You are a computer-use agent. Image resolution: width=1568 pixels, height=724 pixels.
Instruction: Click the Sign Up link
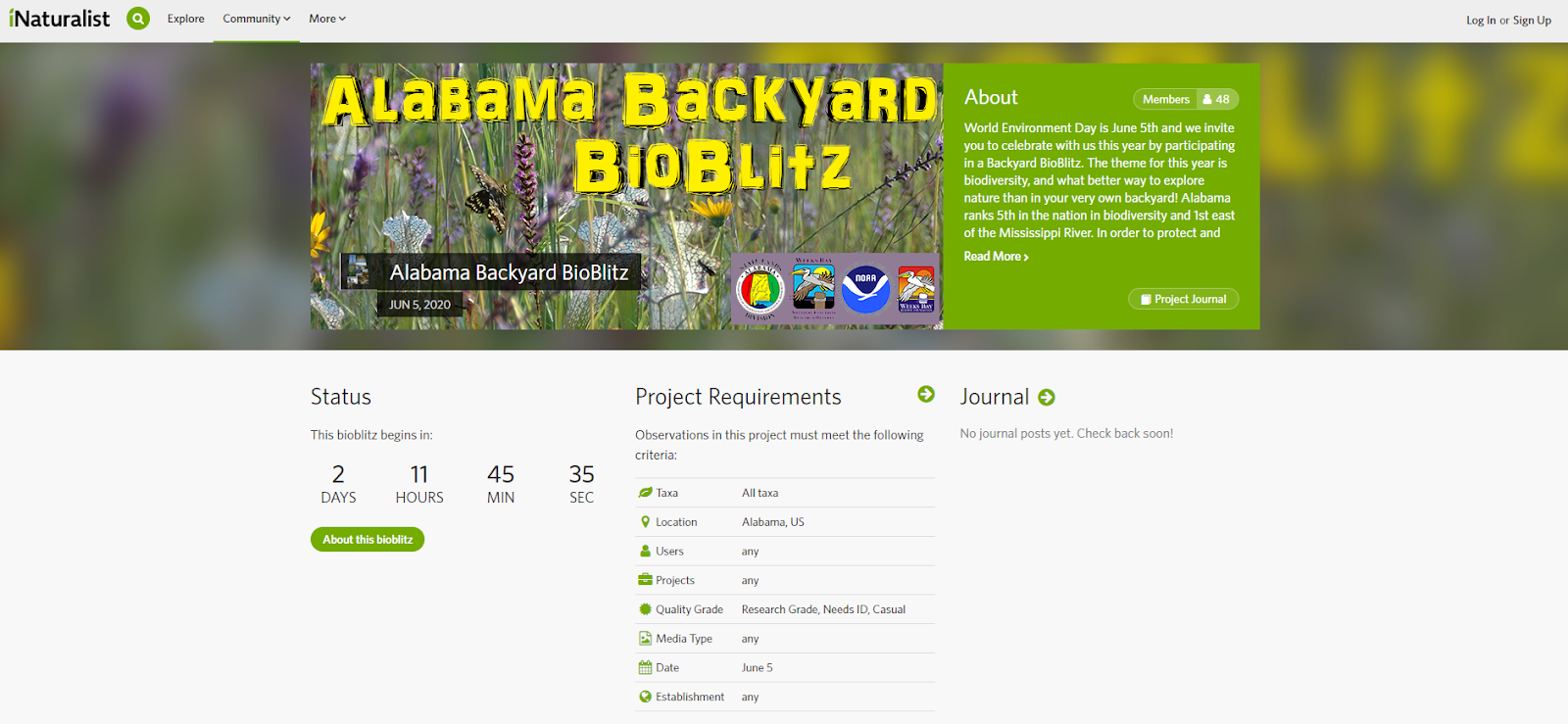1532,20
